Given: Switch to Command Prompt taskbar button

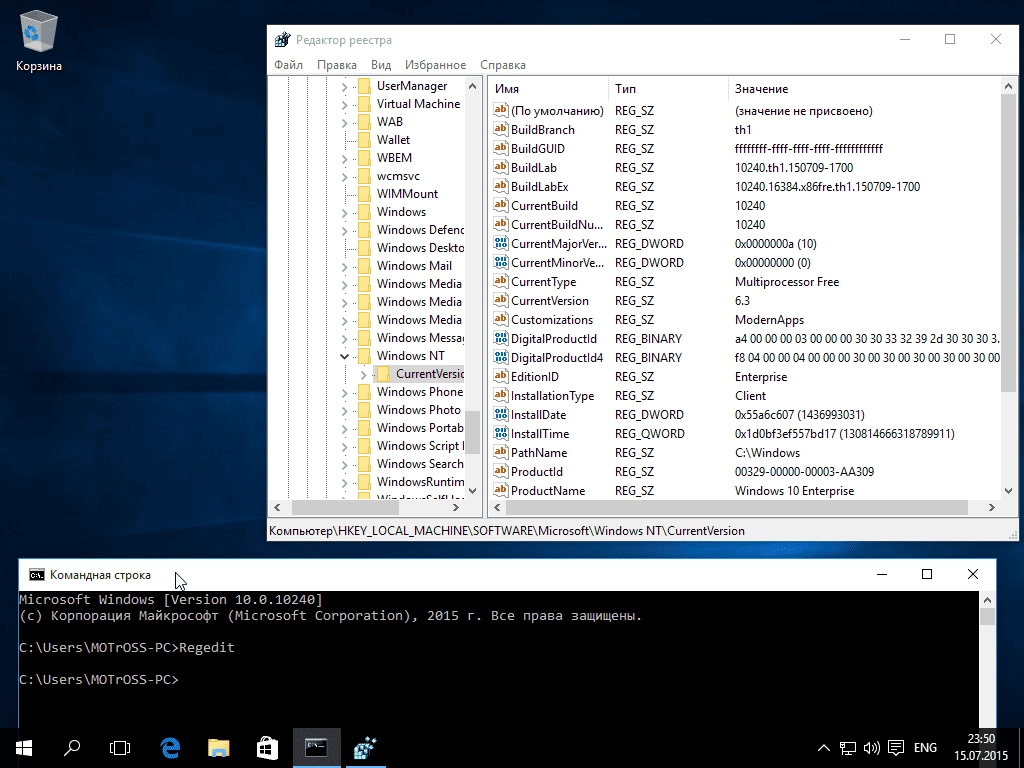Looking at the screenshot, I should (316, 748).
